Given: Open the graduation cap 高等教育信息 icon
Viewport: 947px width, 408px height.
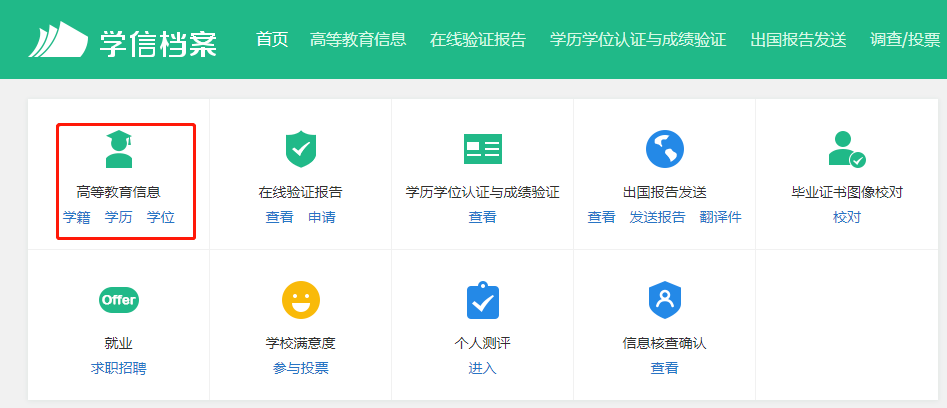Looking at the screenshot, I should (x=119, y=150).
